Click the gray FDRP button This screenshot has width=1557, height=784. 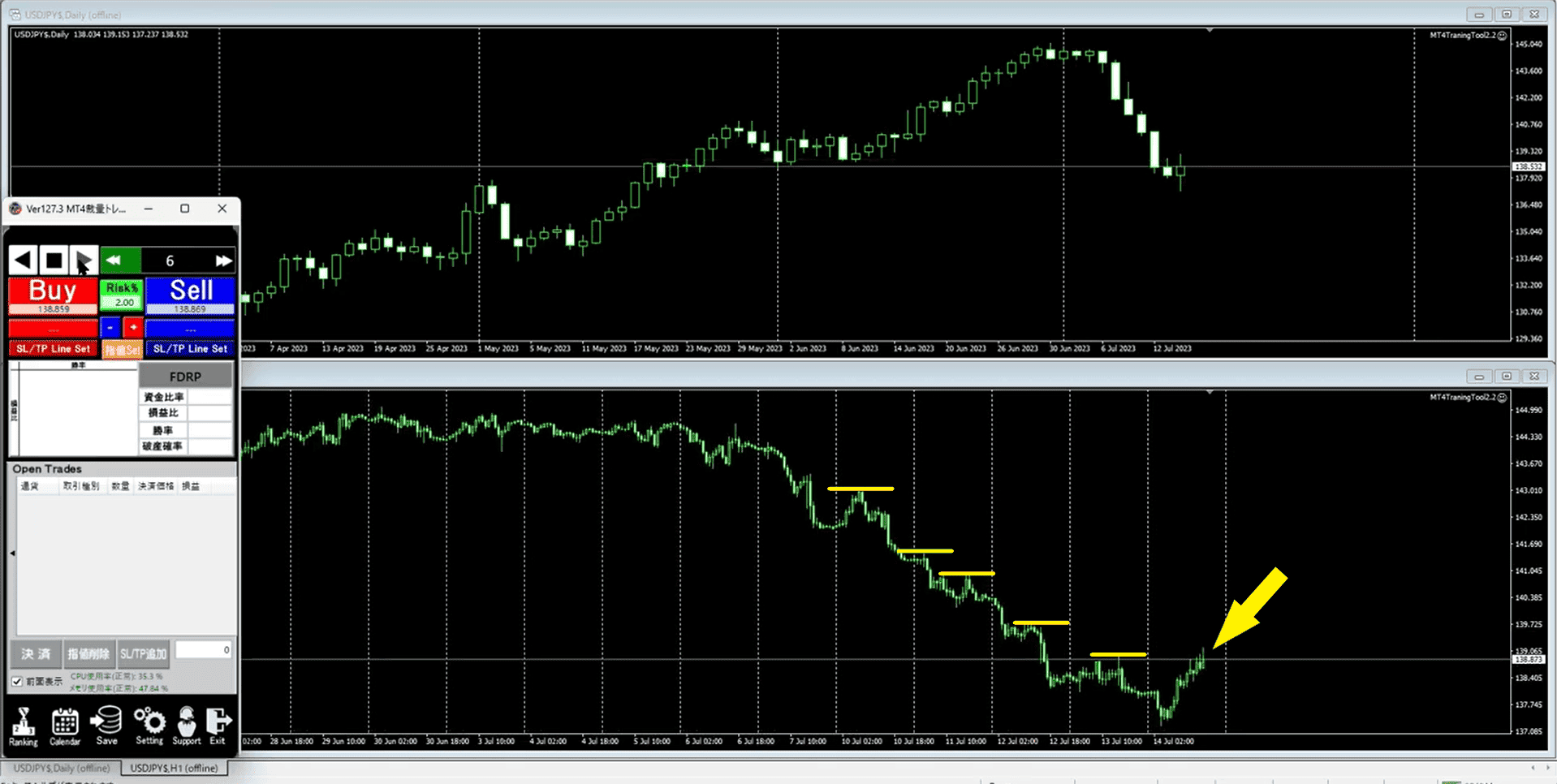[x=185, y=377]
